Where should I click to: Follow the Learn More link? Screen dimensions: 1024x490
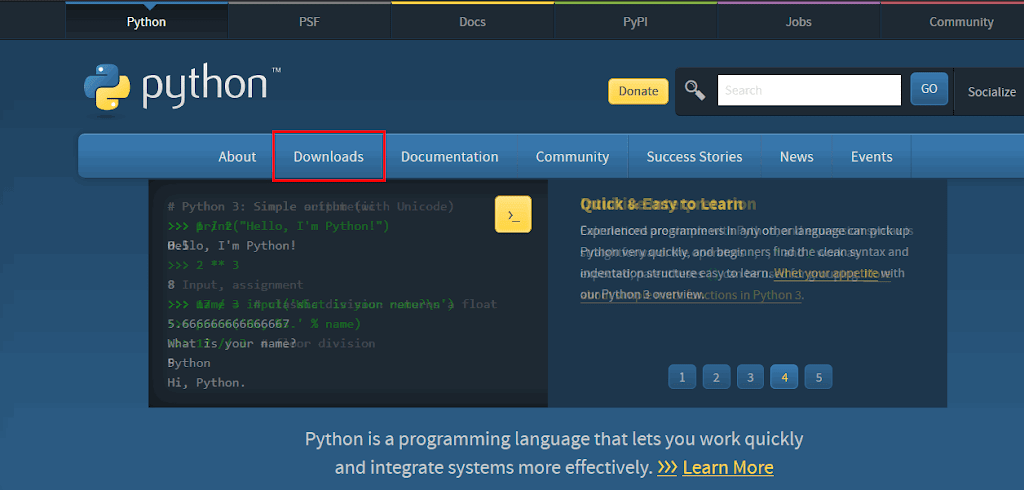point(728,468)
